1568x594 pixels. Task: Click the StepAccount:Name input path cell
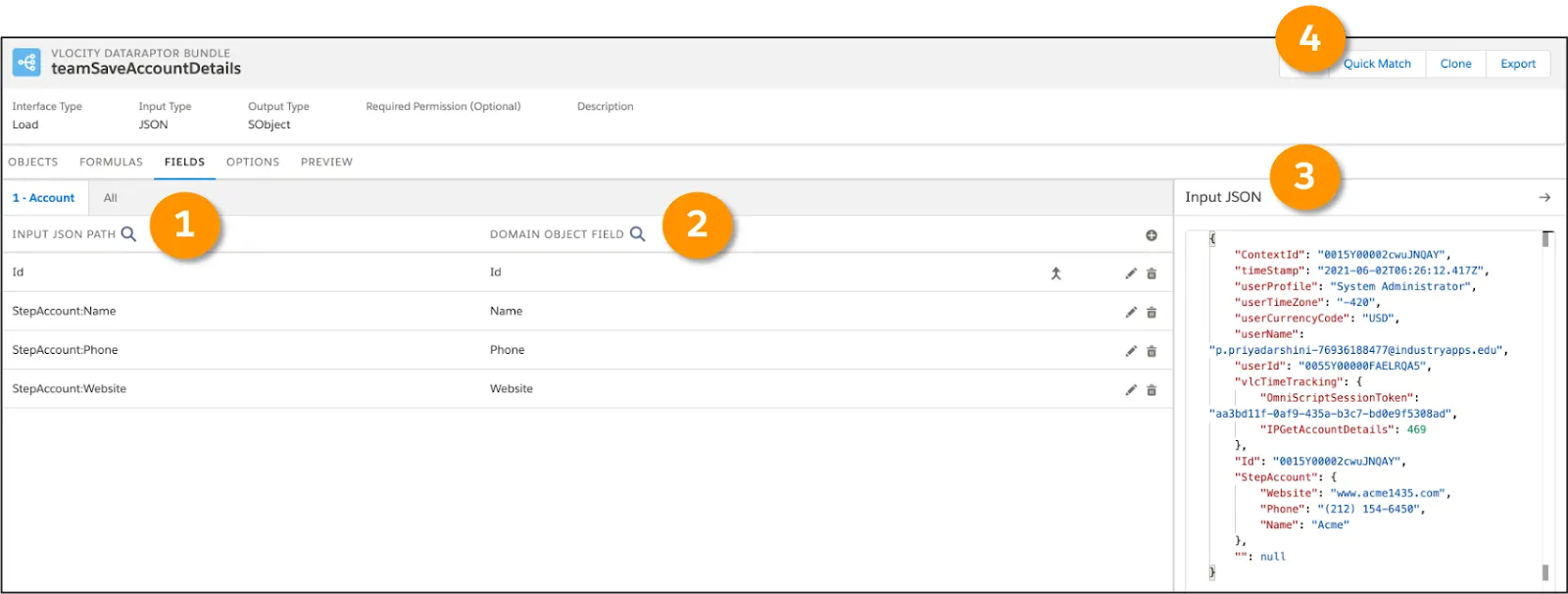[64, 311]
